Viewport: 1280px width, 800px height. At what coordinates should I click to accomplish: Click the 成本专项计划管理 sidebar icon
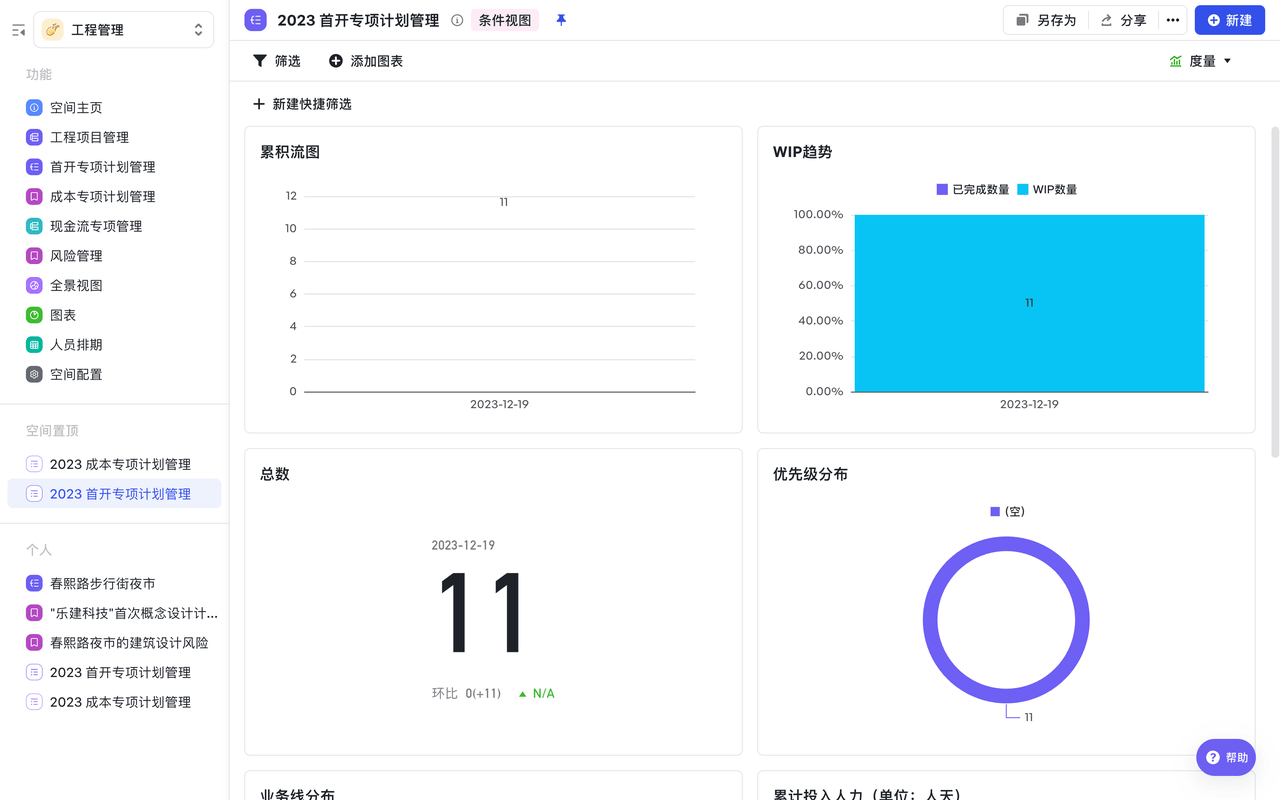coord(34,196)
